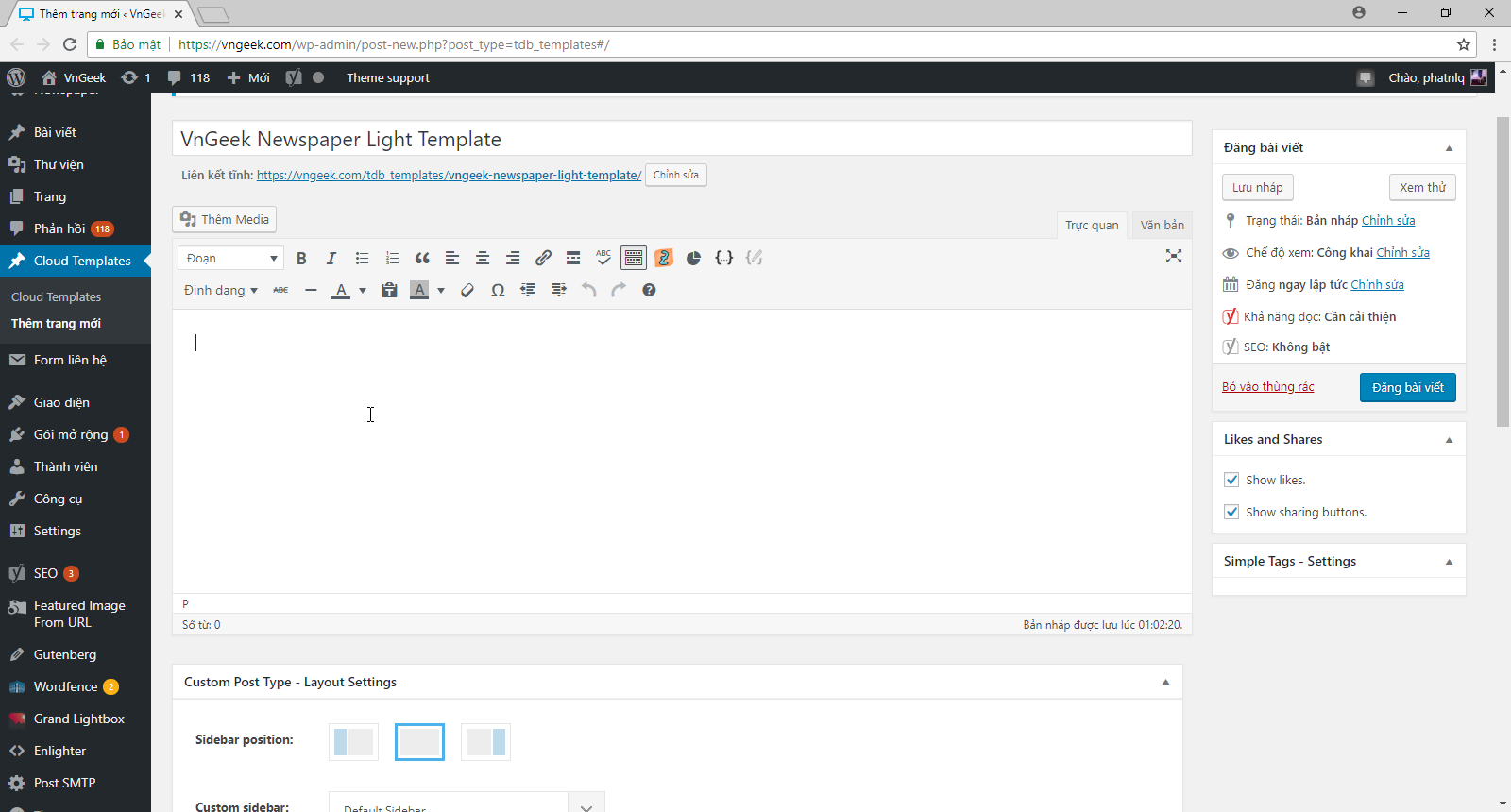
Task: Select the left sidebar position layout
Action: (x=353, y=742)
